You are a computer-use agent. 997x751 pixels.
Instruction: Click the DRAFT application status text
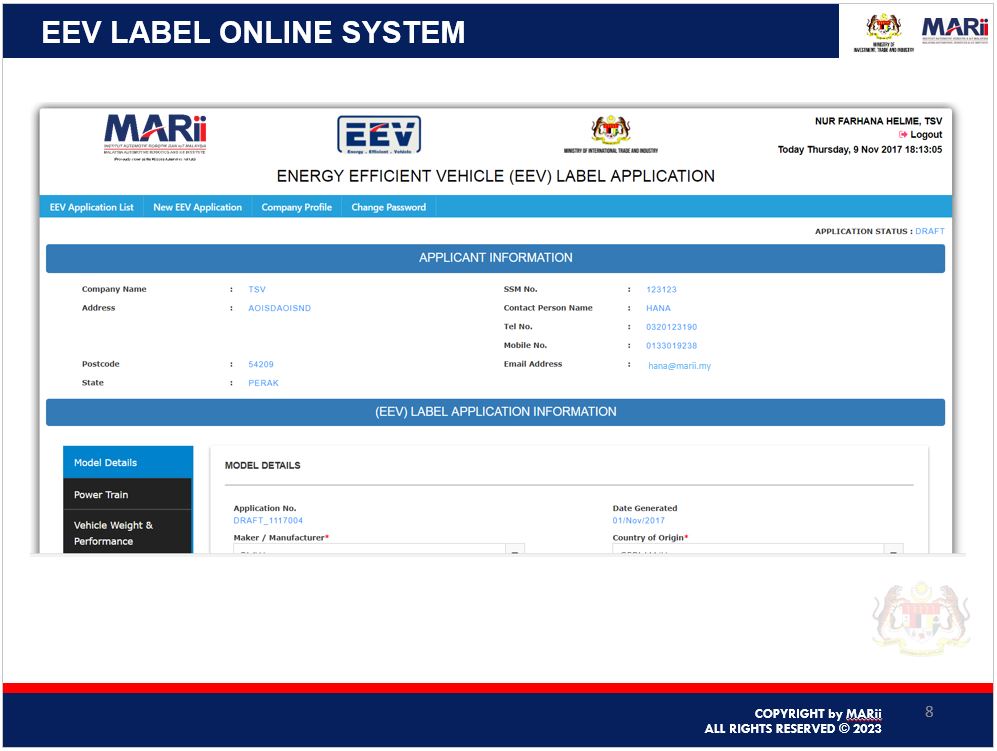click(929, 231)
